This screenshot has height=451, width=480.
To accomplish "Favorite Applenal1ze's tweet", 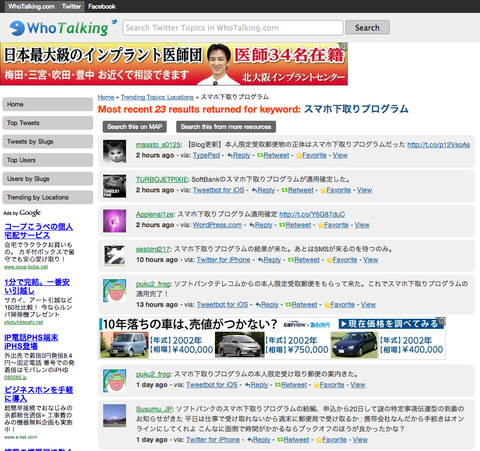I will (x=333, y=225).
